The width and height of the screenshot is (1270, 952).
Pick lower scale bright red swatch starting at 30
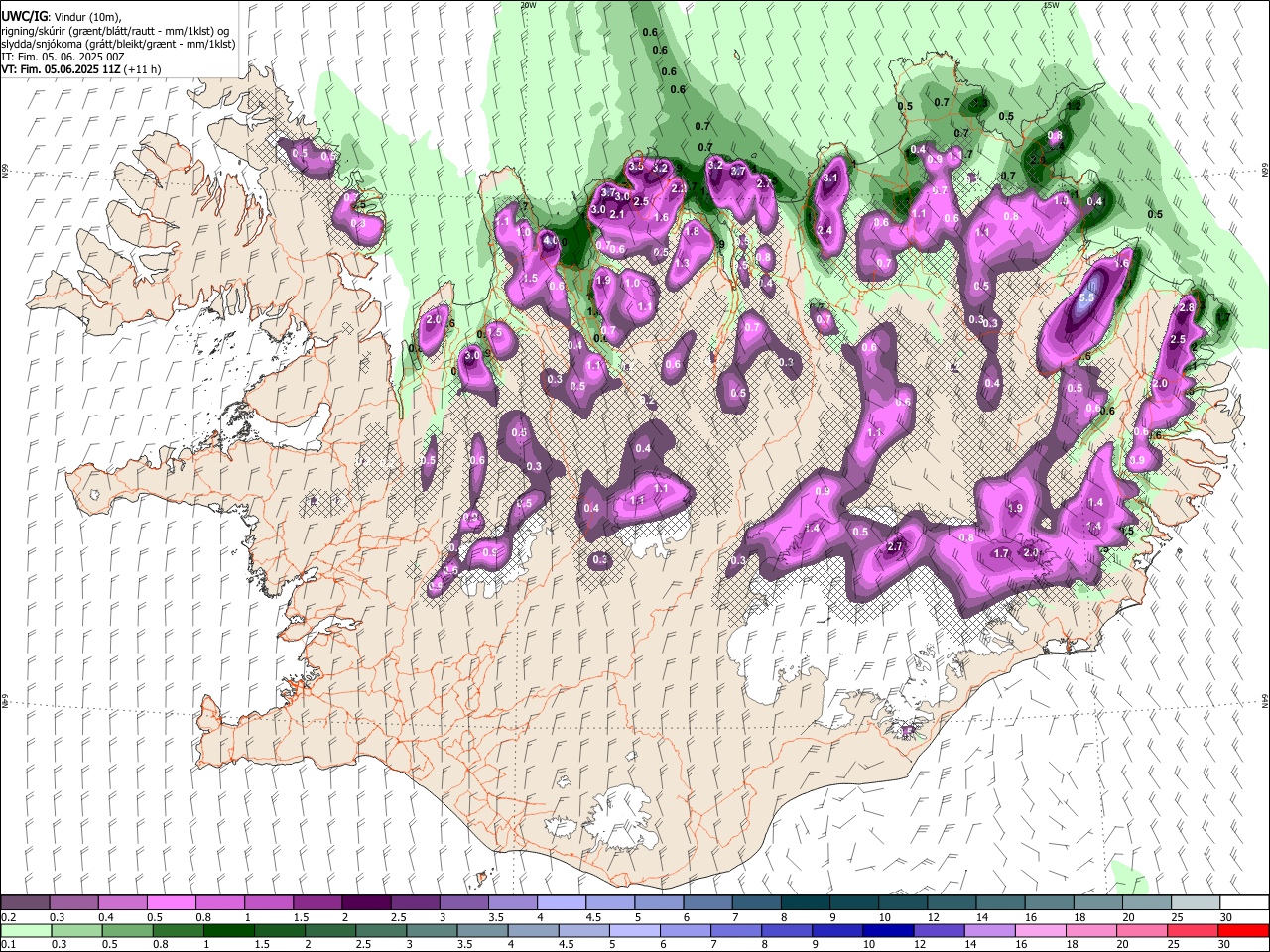(x=1244, y=930)
